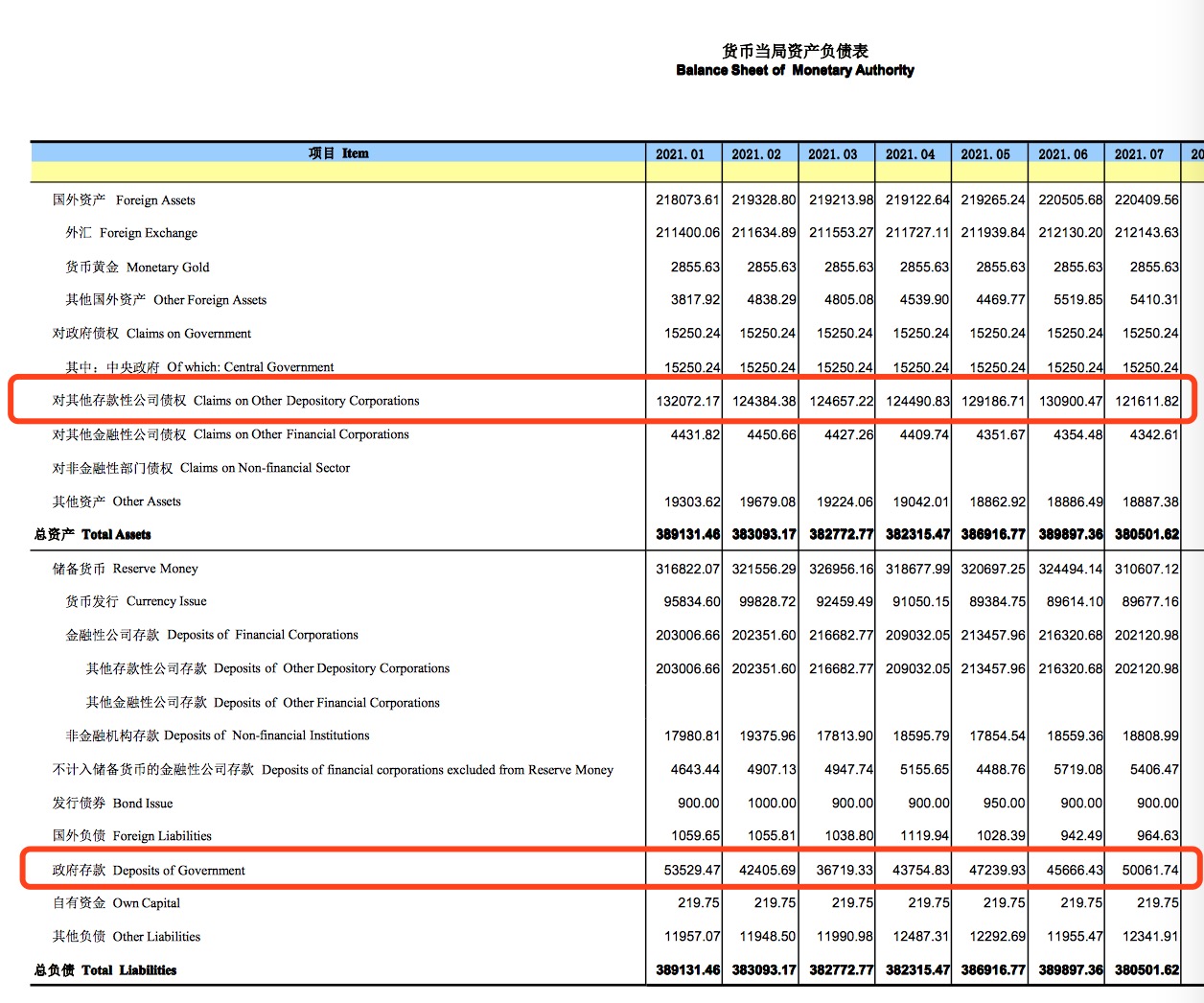This screenshot has width=1204, height=1003.
Task: Select the "2021.04" column header
Action: tap(910, 154)
